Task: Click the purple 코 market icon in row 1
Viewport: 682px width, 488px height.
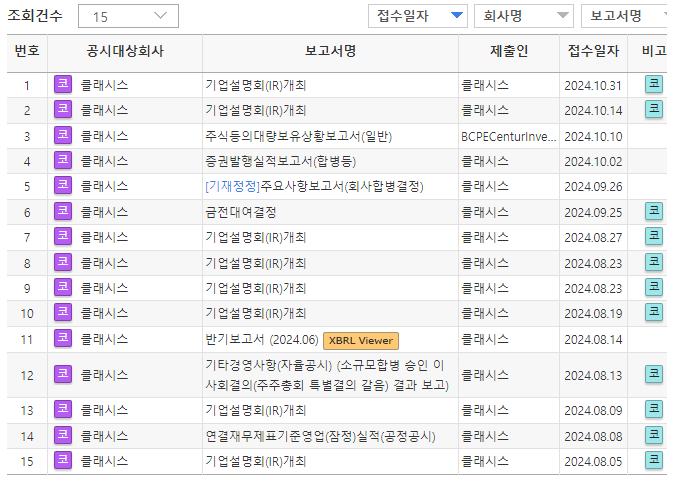Action: tap(63, 84)
